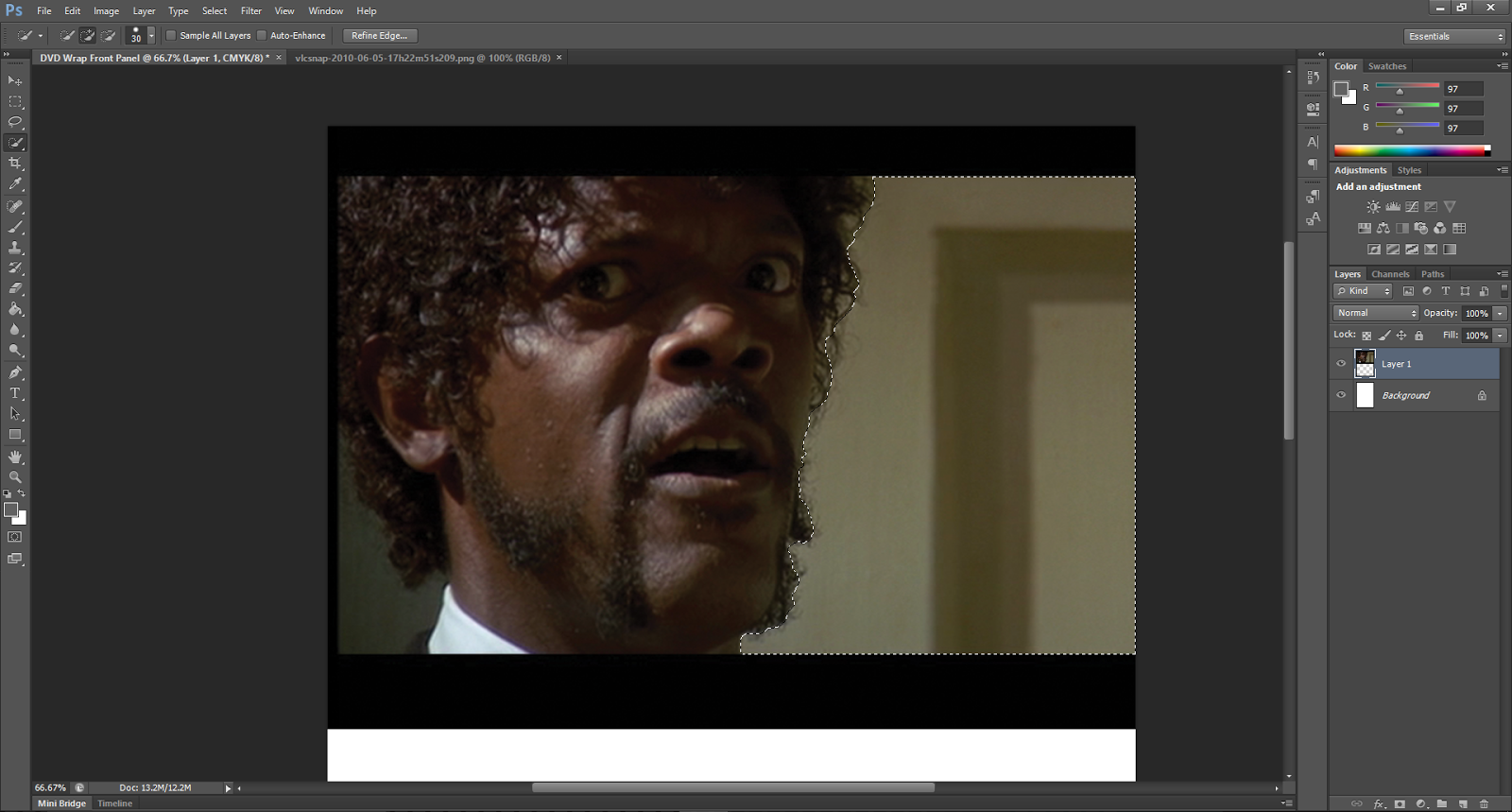Select the Hand tool
The height and width of the screenshot is (812, 1512).
coord(15,457)
